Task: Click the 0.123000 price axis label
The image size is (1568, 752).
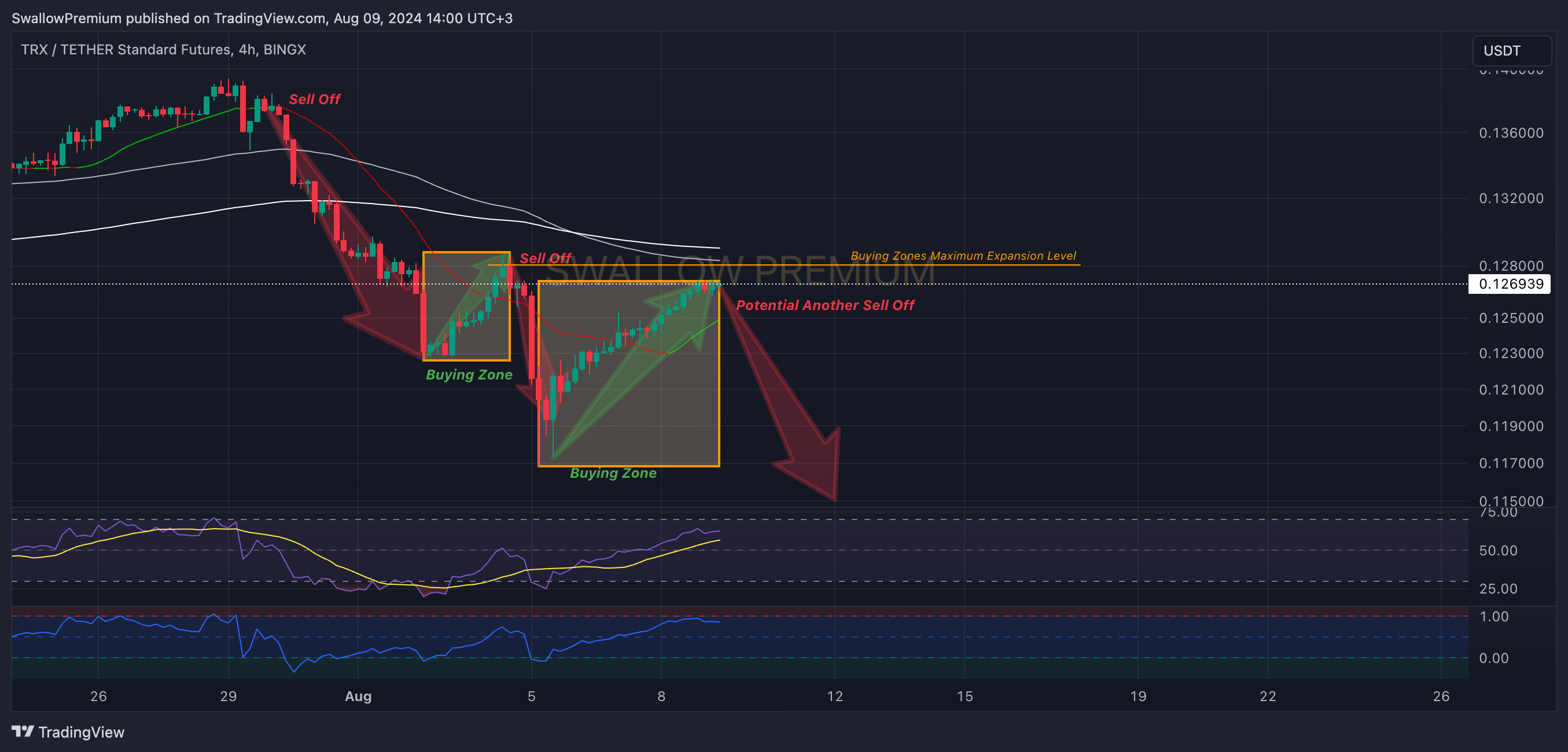Action: pos(1511,353)
